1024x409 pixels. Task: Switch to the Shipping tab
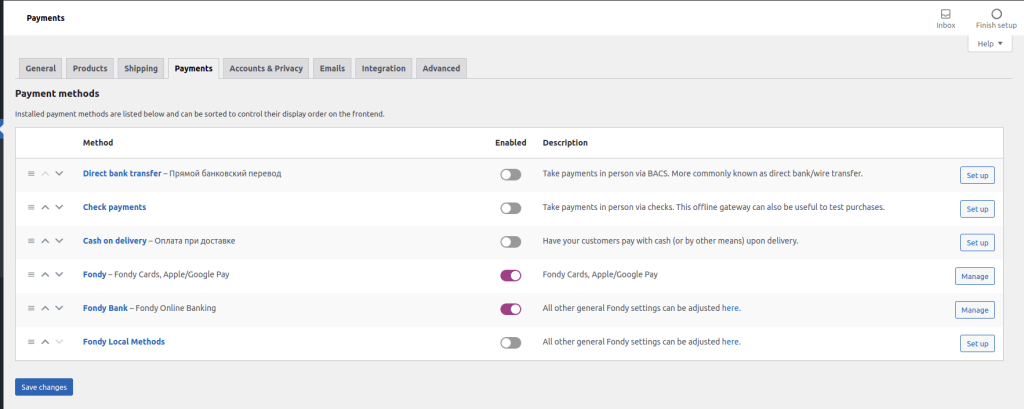pos(141,68)
